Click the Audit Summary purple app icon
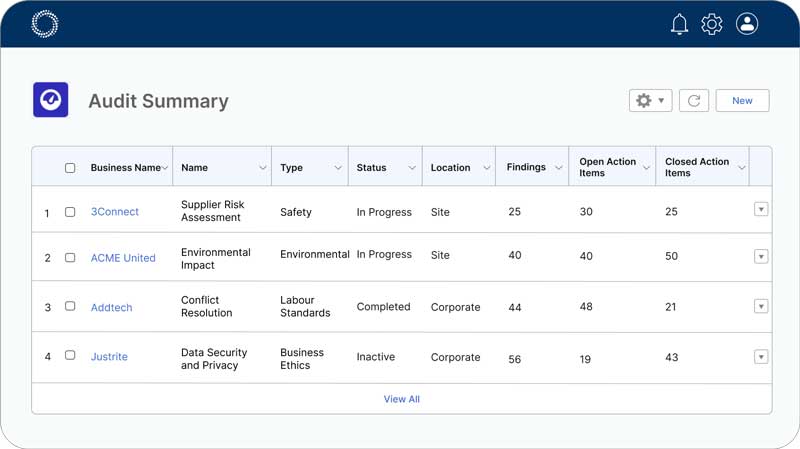800x449 pixels. pos(51,100)
